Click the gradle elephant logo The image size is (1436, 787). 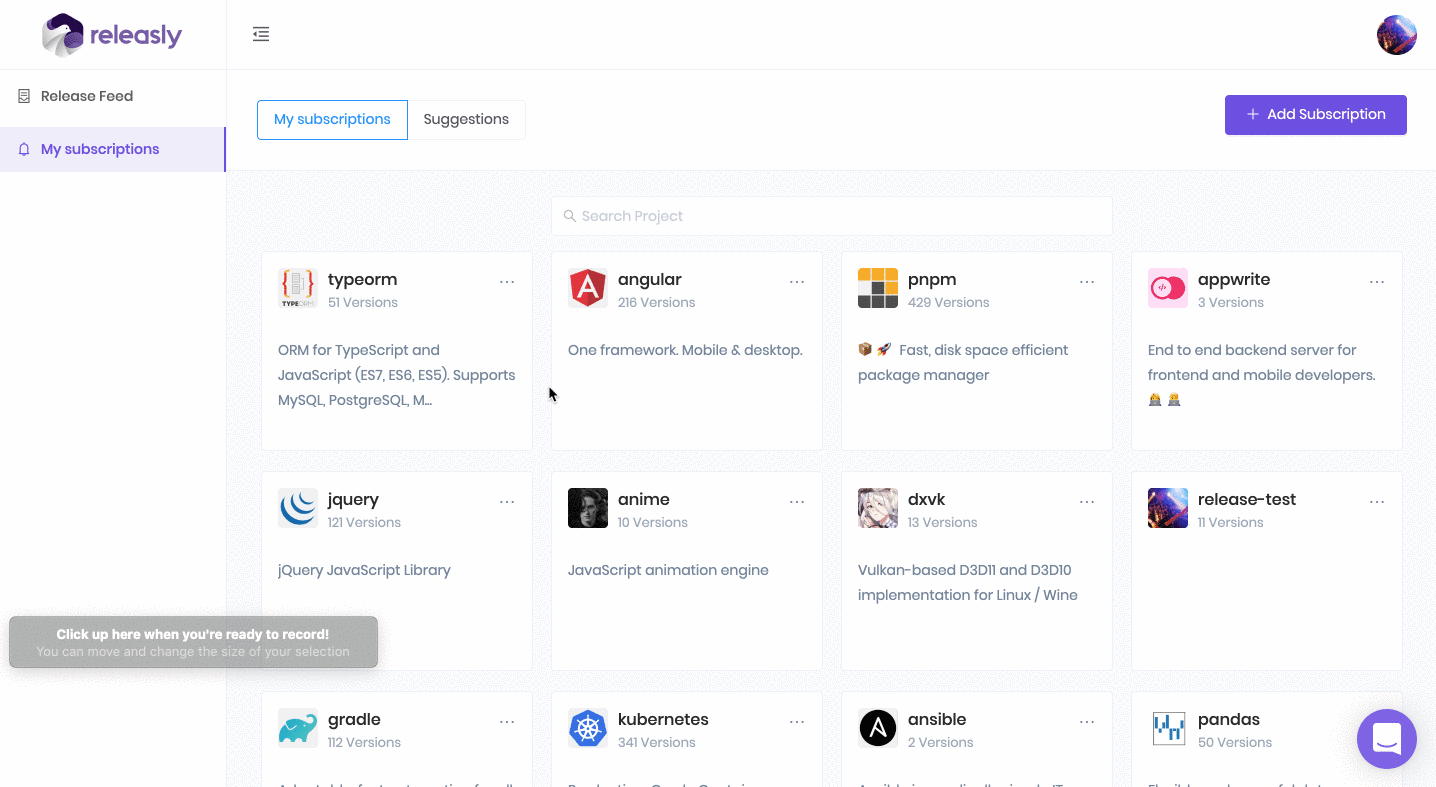(x=298, y=728)
